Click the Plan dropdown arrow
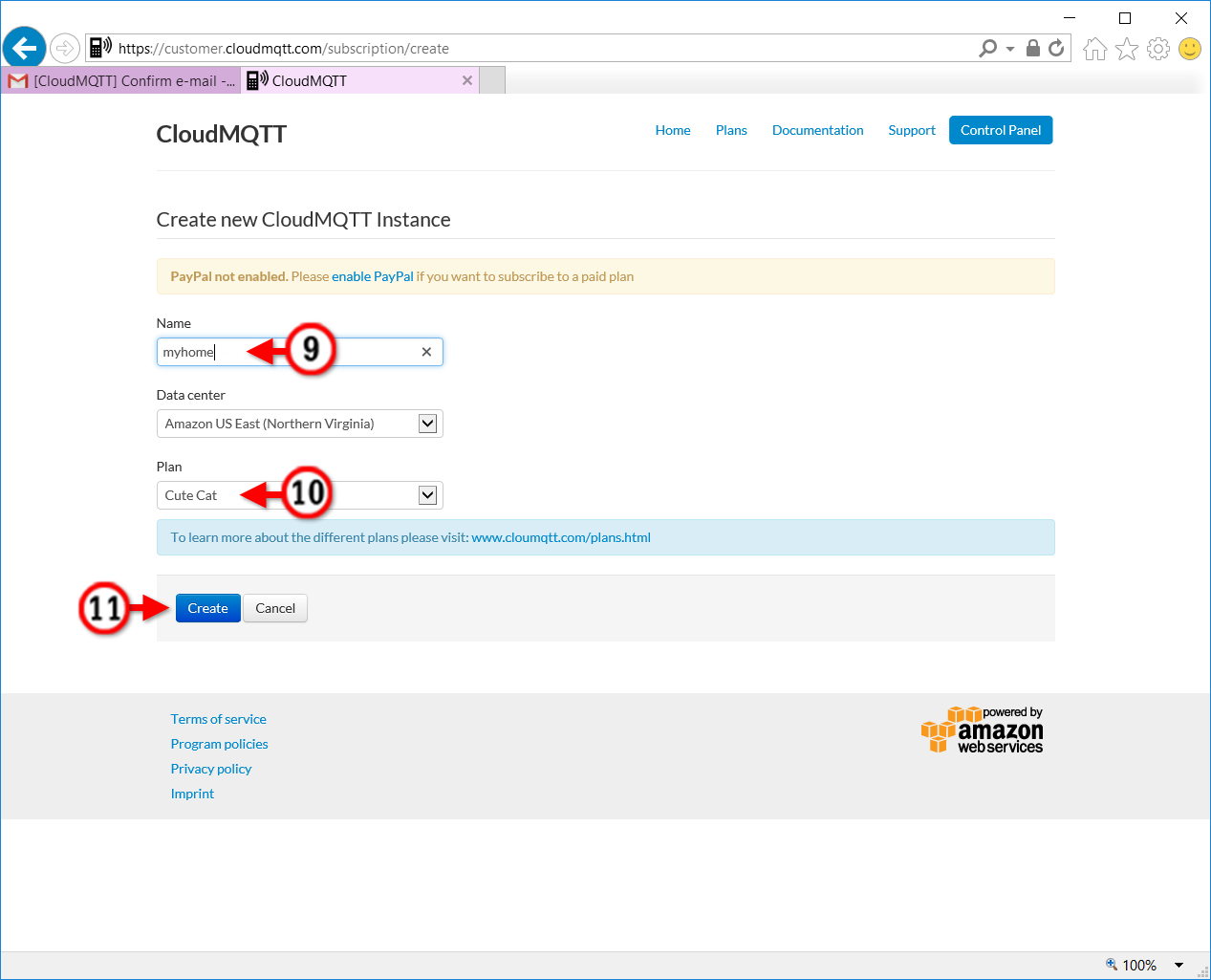Viewport: 1211px width, 980px height. click(x=428, y=495)
